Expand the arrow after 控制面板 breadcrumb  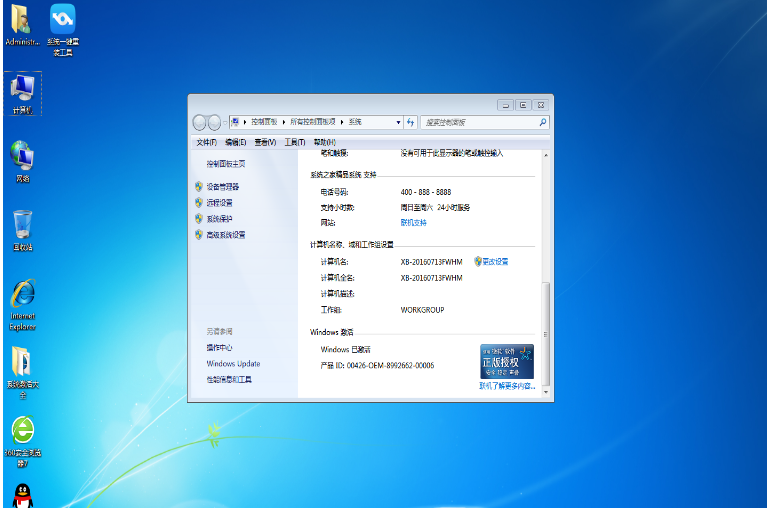click(x=284, y=122)
